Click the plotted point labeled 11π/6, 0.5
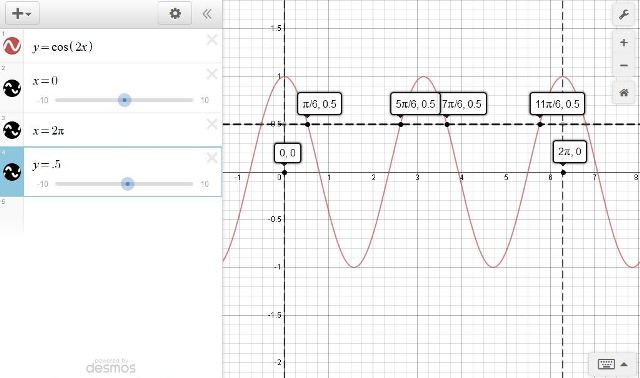Screen dimensions: 640x378 [540, 124]
